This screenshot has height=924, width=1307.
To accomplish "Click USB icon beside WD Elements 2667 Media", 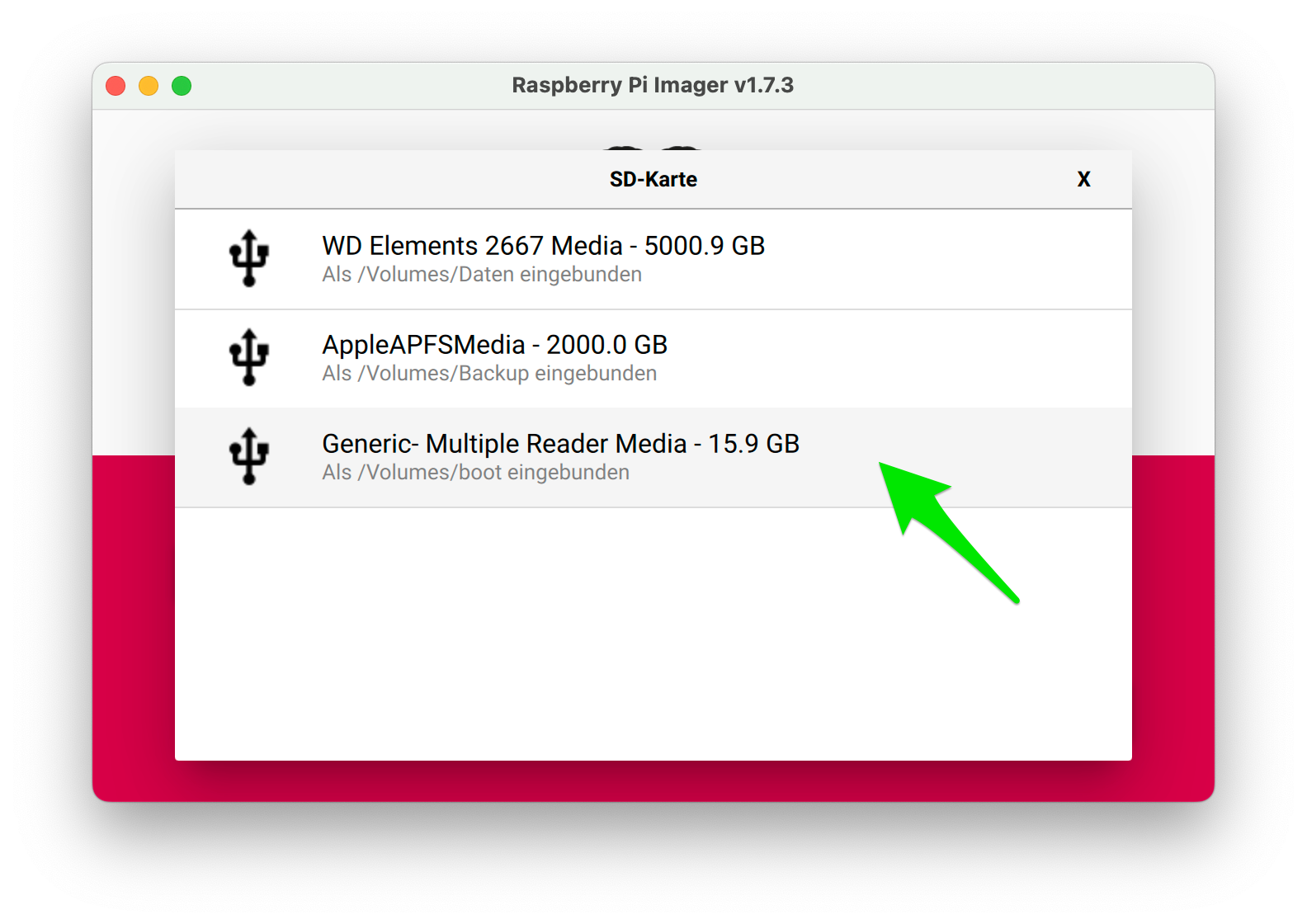I will coord(249,258).
